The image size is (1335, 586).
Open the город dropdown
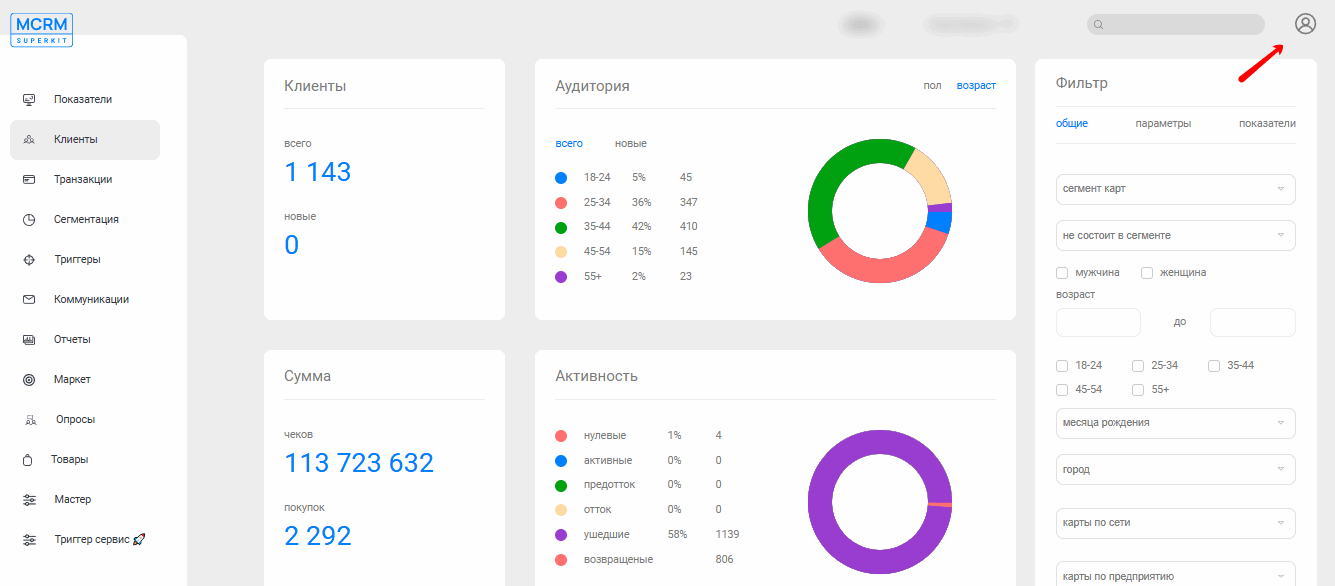pos(1176,470)
